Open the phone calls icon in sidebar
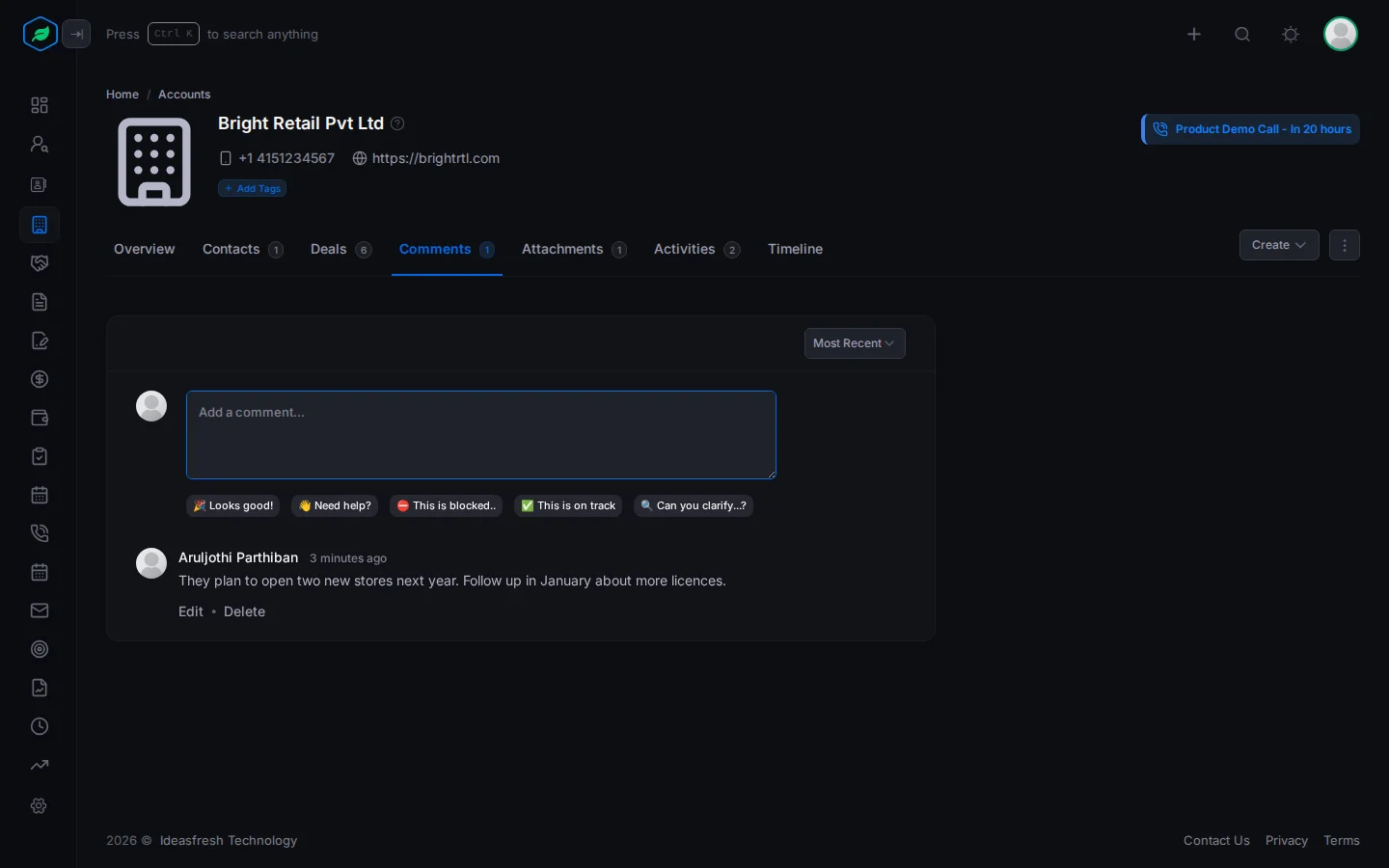Viewport: 1389px width, 868px height. tap(40, 533)
